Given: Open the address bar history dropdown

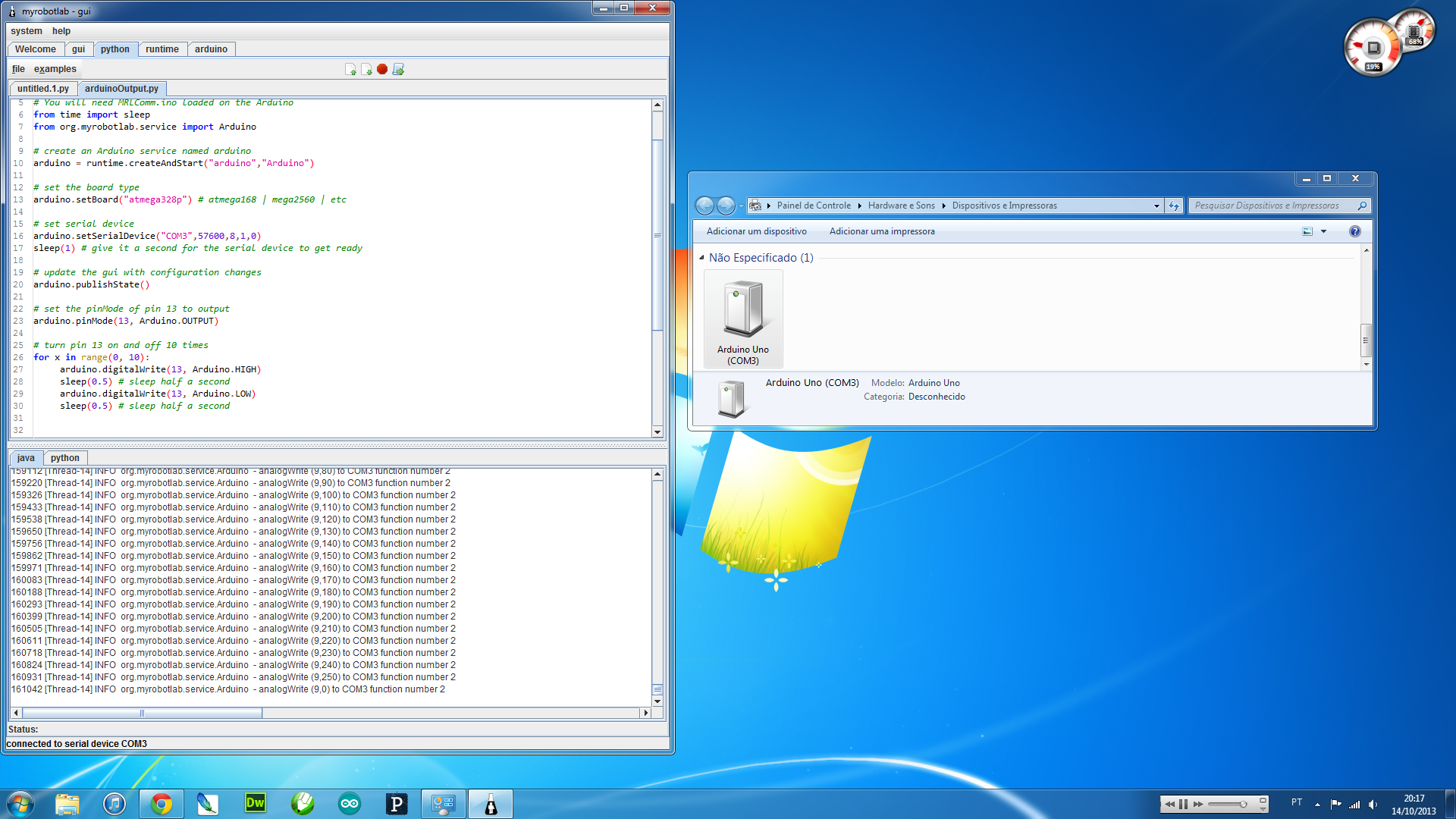Looking at the screenshot, I should pyautogui.click(x=1156, y=206).
